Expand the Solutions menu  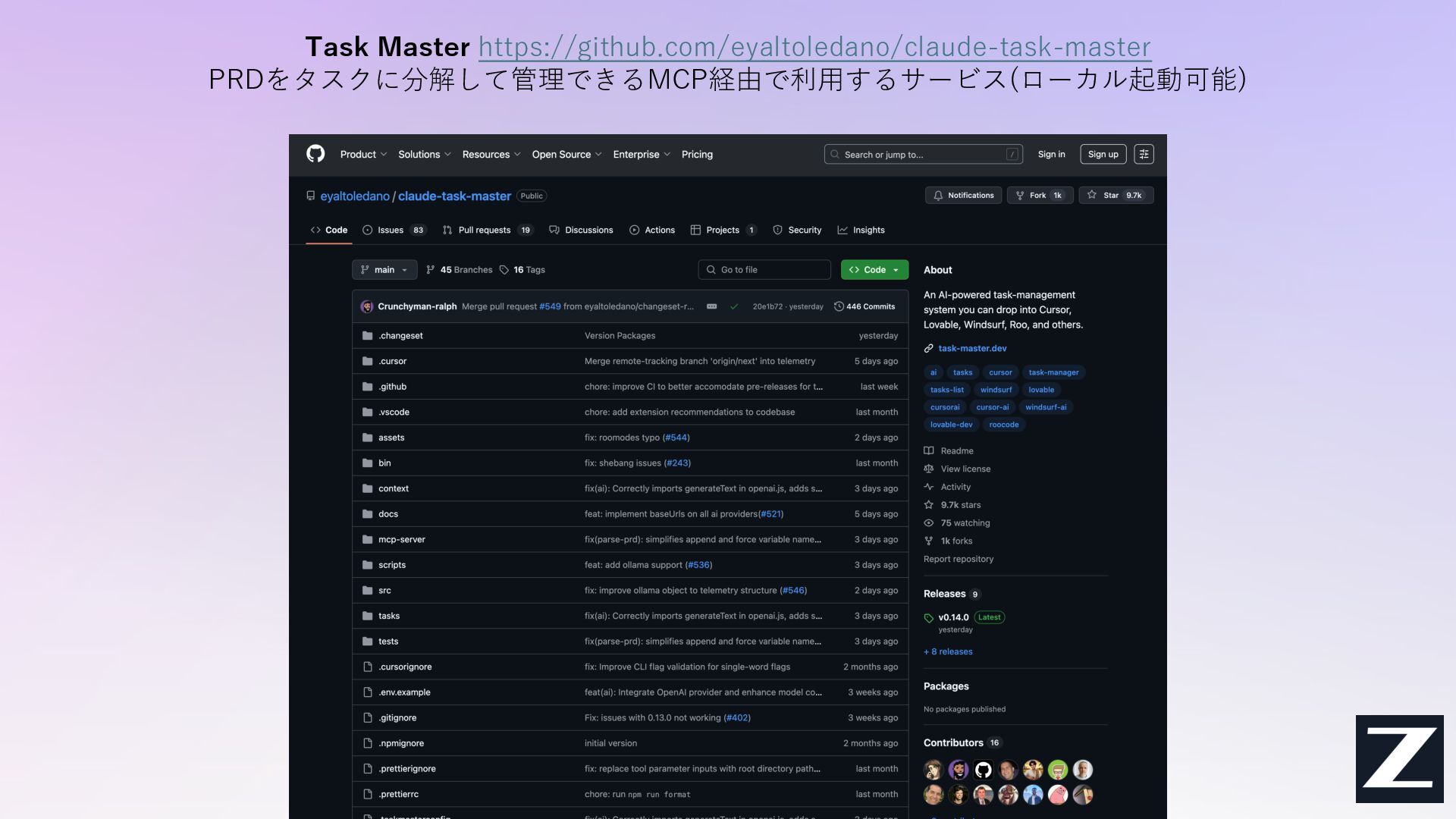(x=425, y=154)
